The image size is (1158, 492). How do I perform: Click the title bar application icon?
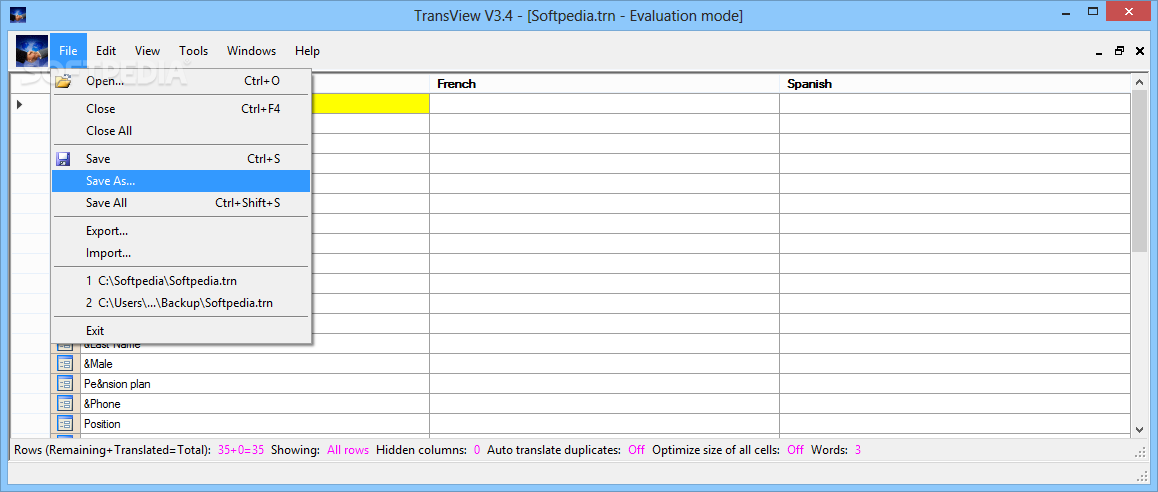click(x=17, y=15)
